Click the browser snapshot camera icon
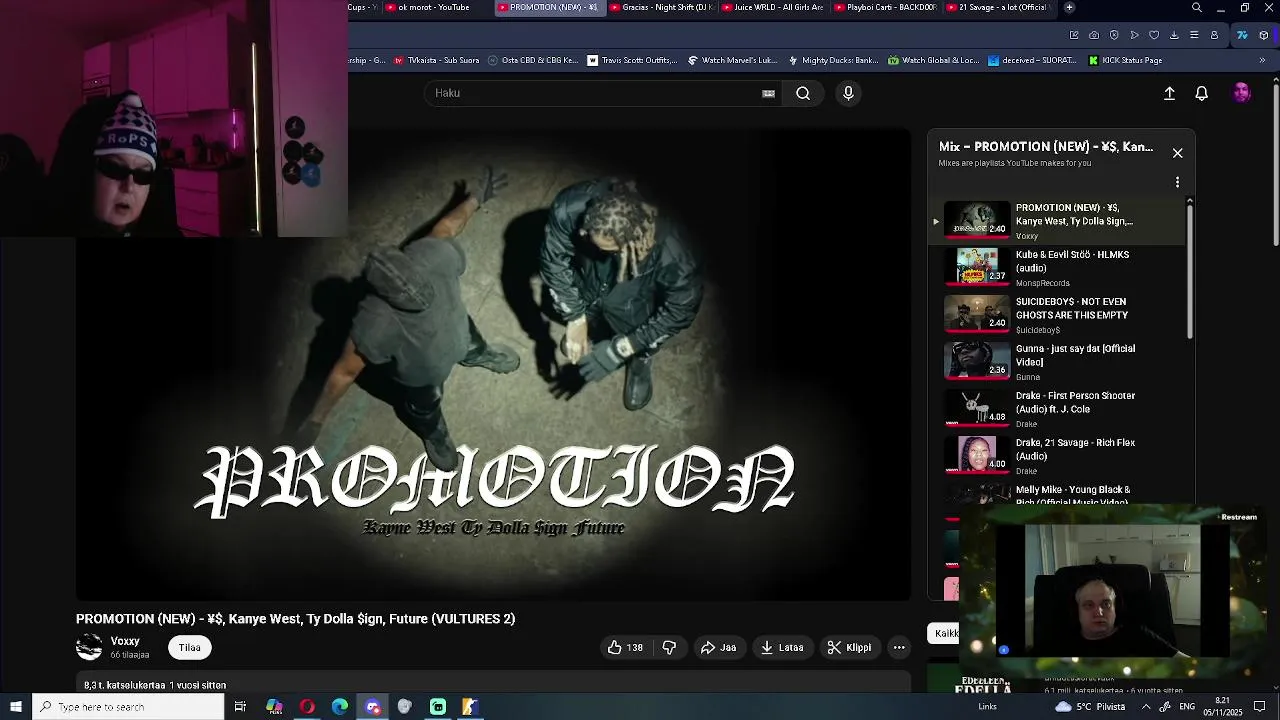 pos(1094,35)
